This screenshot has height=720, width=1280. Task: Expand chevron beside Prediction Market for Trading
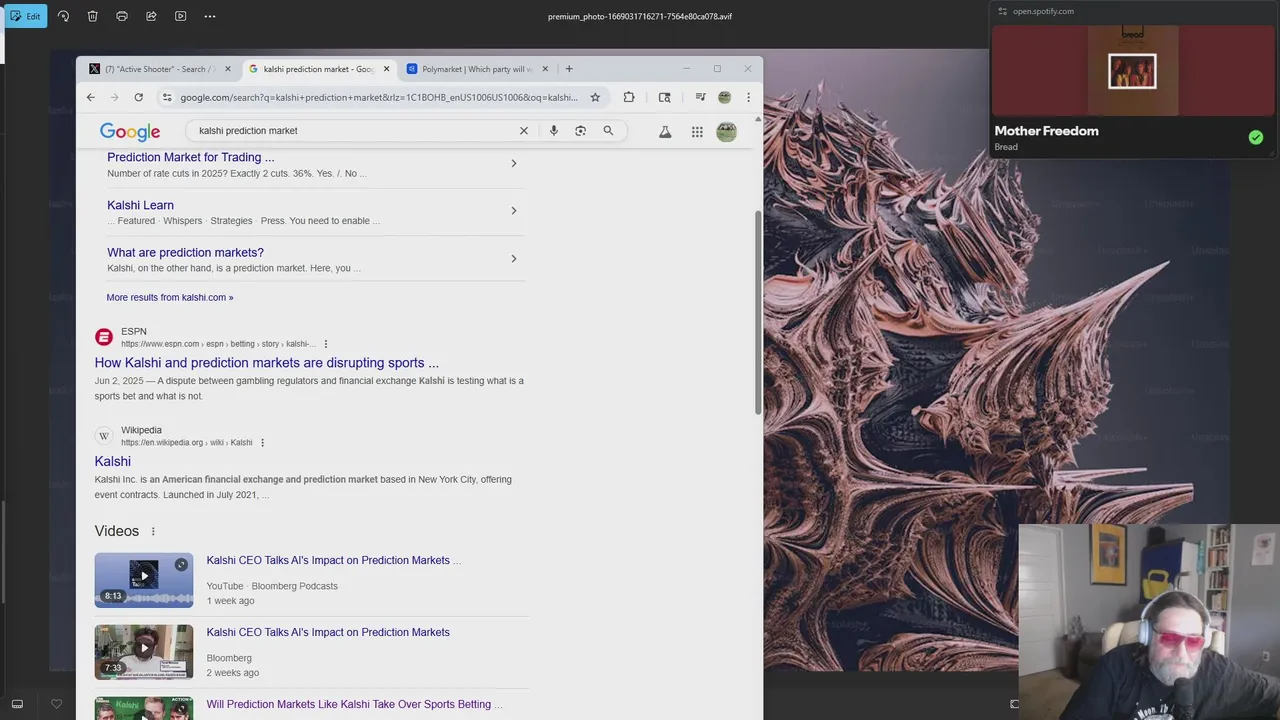[514, 163]
